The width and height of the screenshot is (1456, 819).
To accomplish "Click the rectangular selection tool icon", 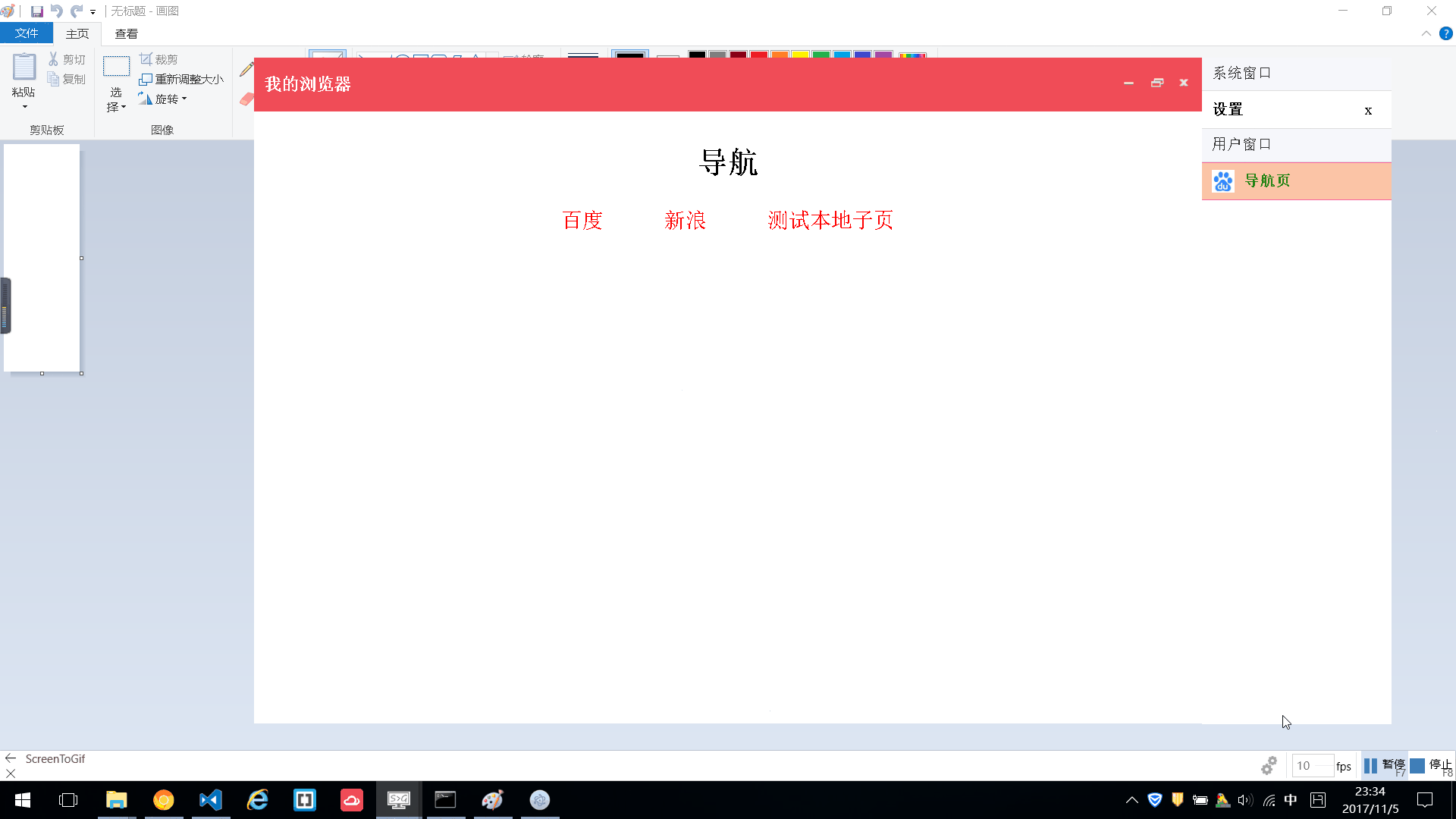I will point(116,67).
